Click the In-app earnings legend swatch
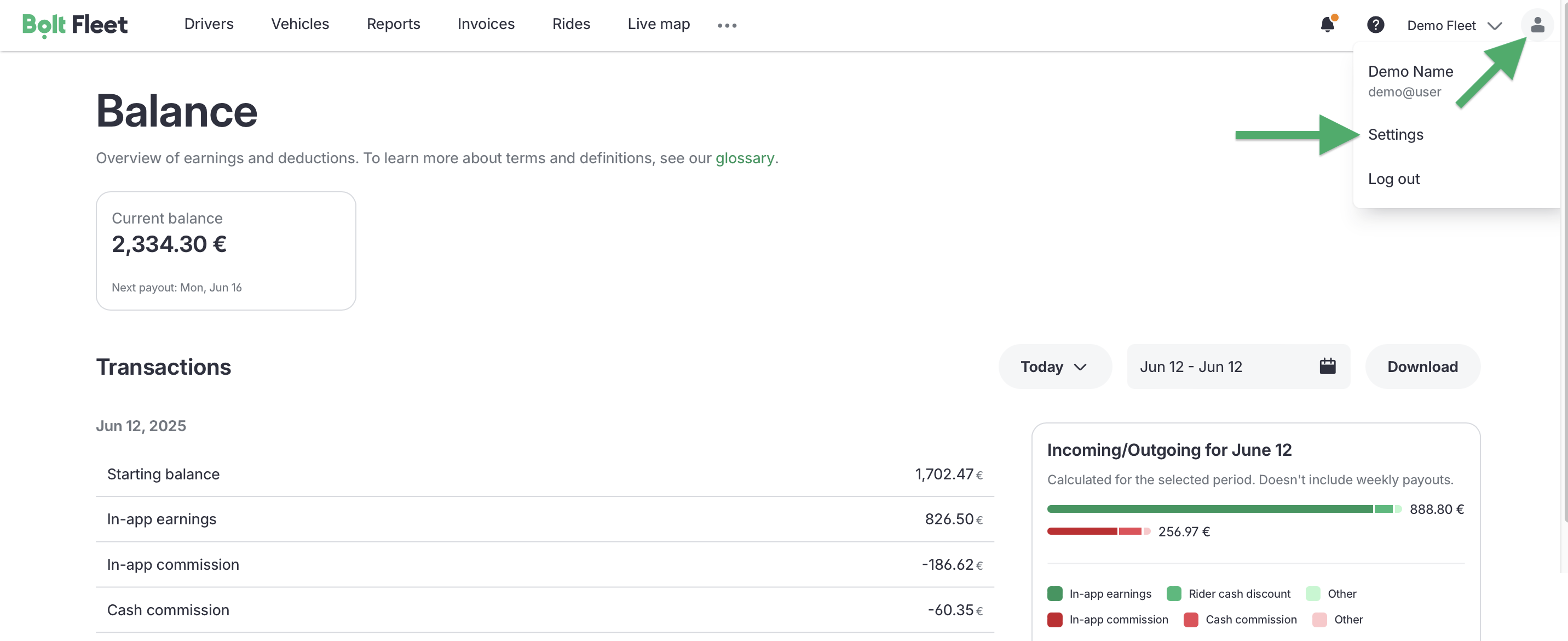The height and width of the screenshot is (641, 1568). [1055, 593]
